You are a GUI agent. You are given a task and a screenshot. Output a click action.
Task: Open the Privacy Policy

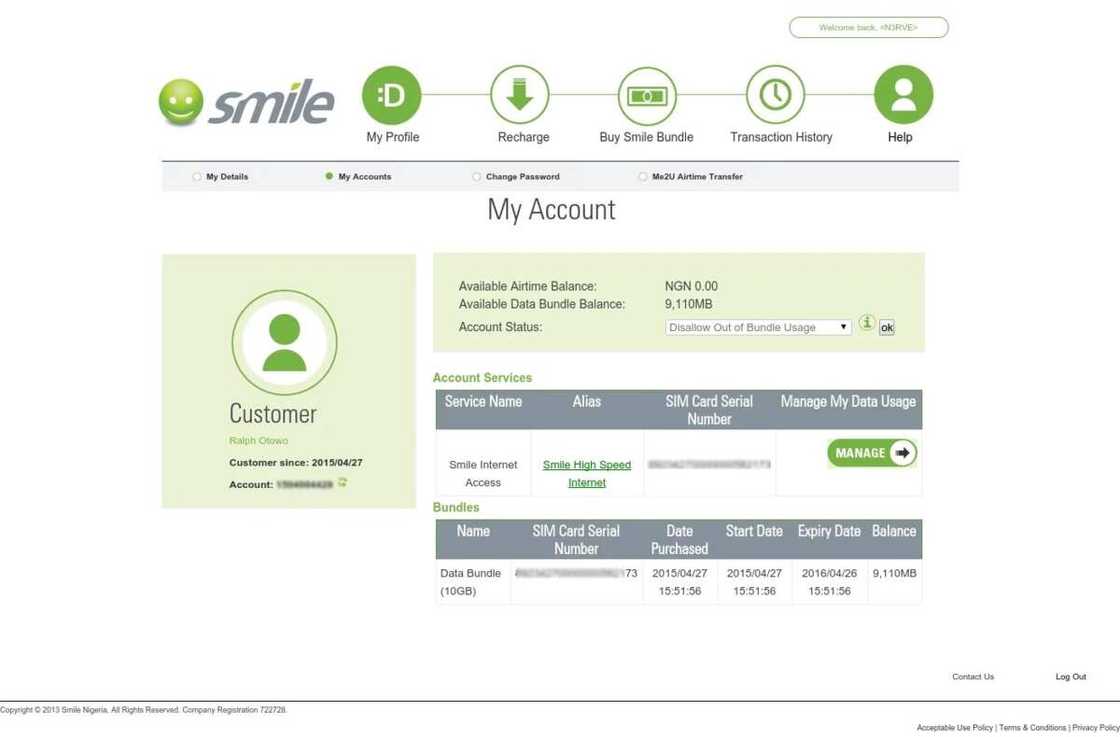click(x=1095, y=727)
